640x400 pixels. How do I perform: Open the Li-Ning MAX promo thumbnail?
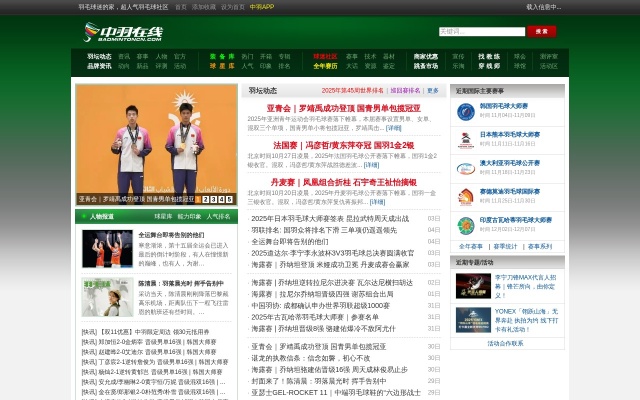473,284
